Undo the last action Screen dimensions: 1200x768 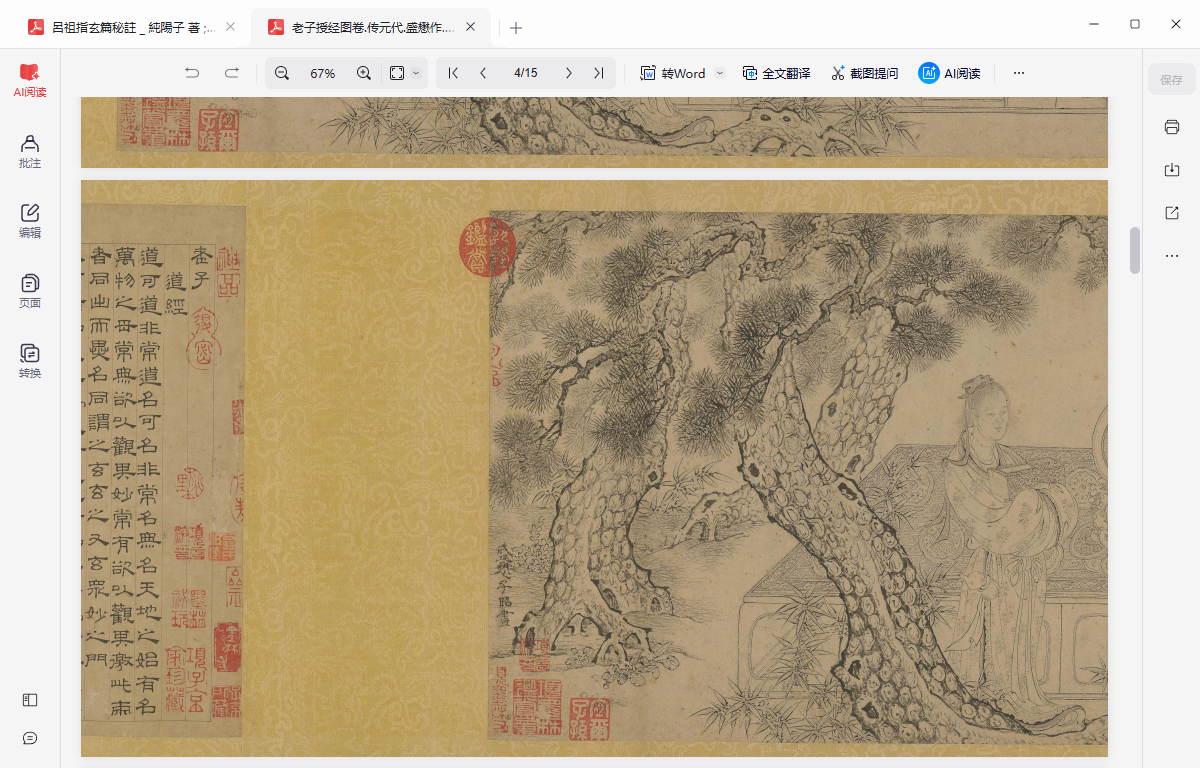pos(192,73)
